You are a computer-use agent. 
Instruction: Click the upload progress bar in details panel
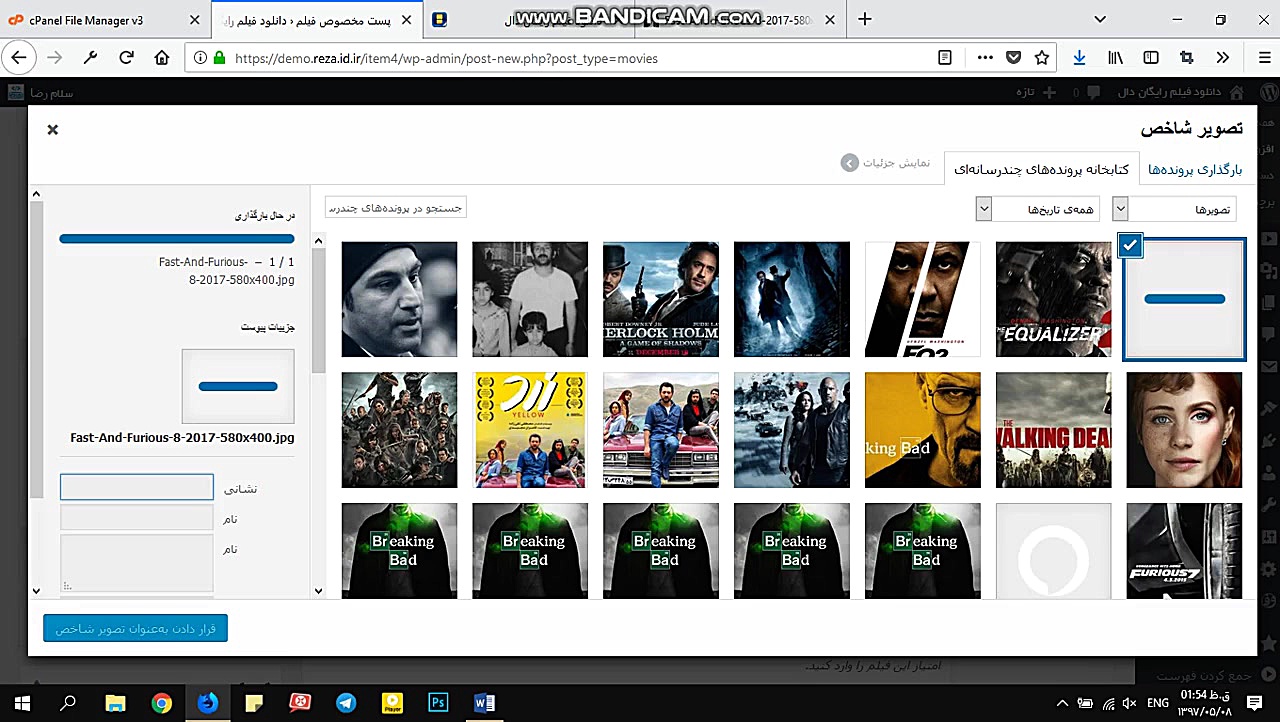click(177, 239)
